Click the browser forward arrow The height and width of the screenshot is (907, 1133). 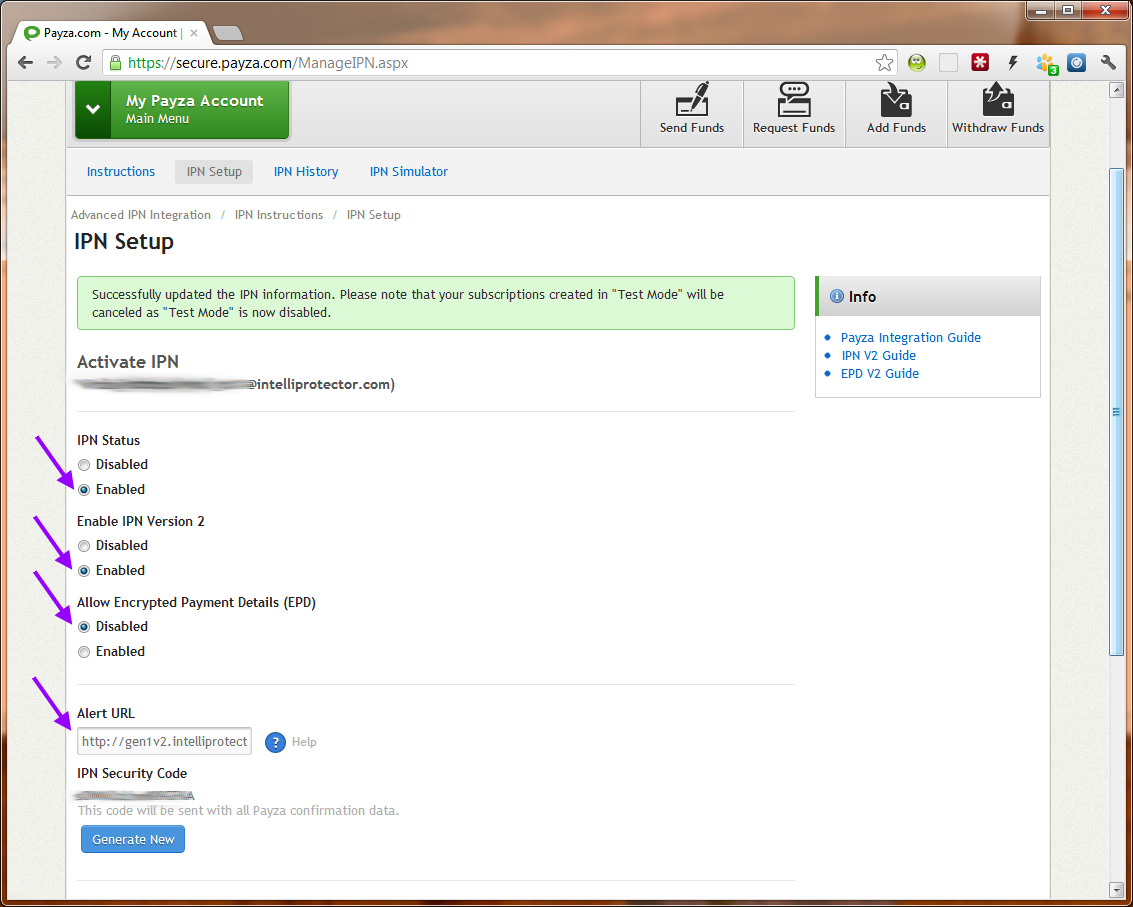coord(54,63)
